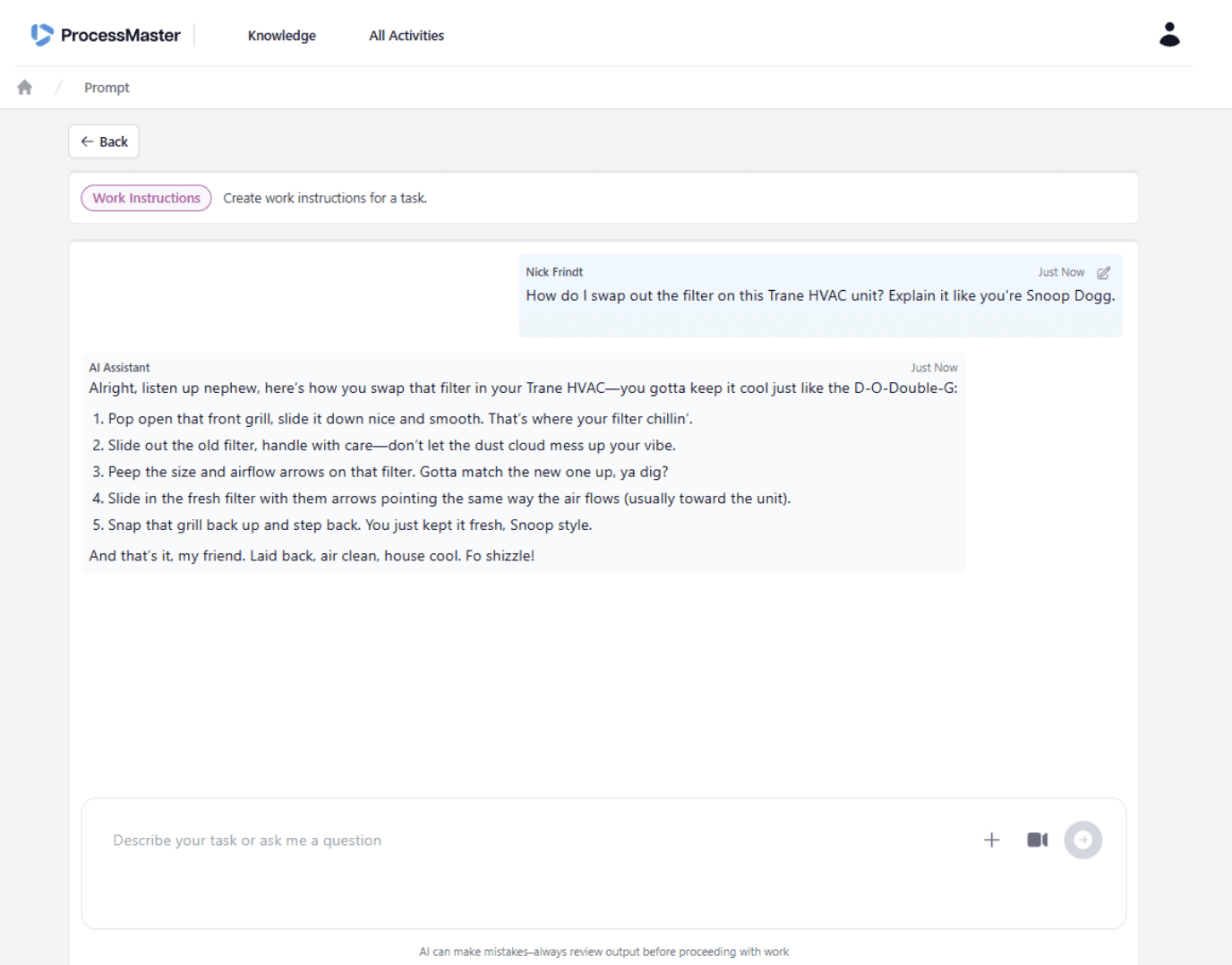Go to home via breadcrumb icon
Image resolution: width=1232 pixels, height=965 pixels.
24,87
